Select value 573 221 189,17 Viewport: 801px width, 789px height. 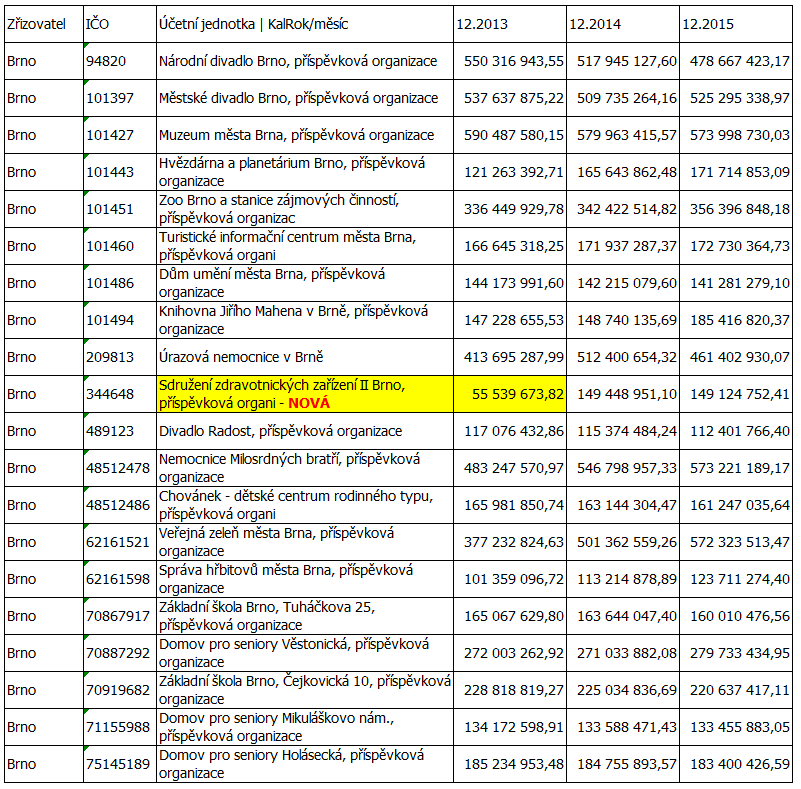[736, 468]
